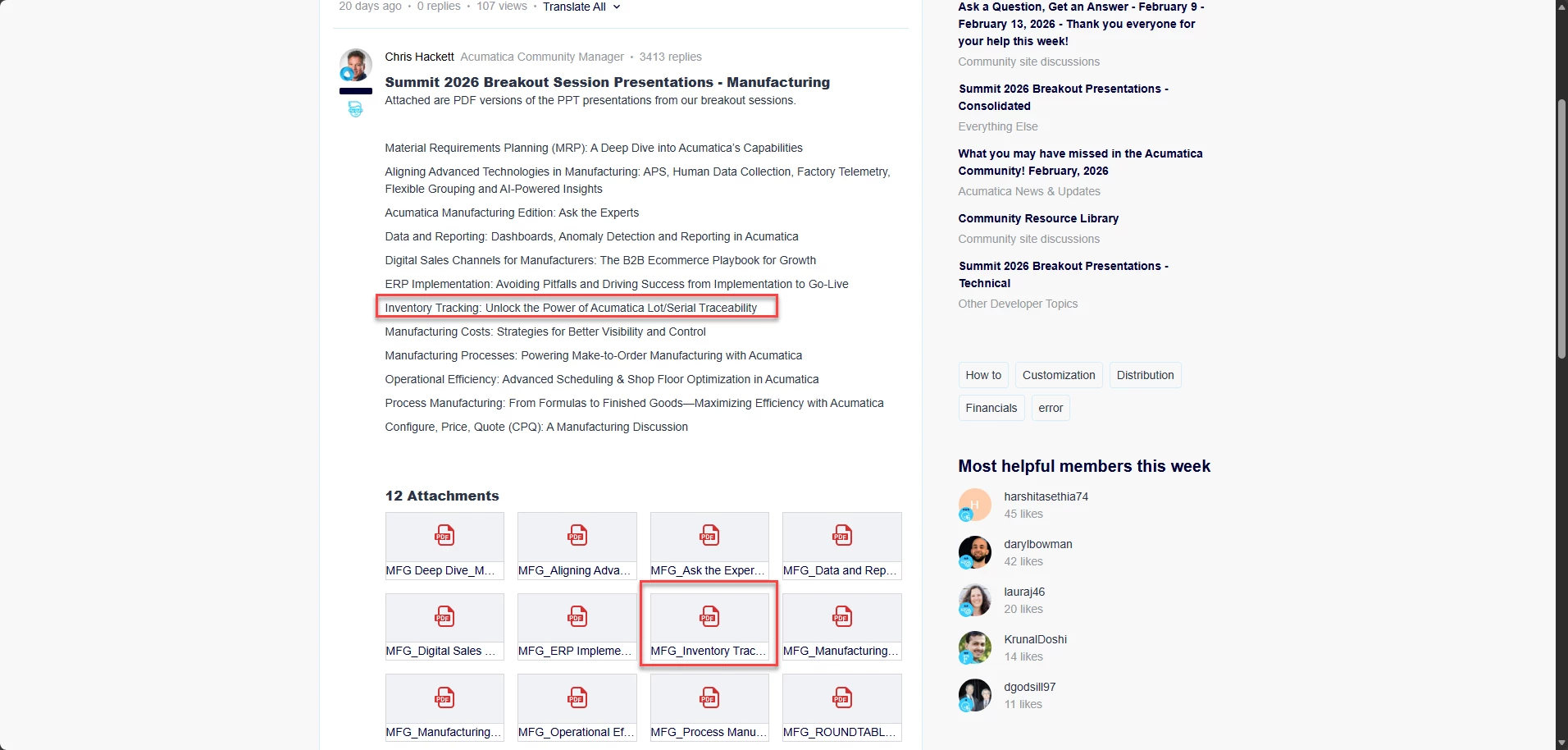The width and height of the screenshot is (1568, 750).
Task: Open KrunalDoshi's avatar
Action: pos(974,647)
